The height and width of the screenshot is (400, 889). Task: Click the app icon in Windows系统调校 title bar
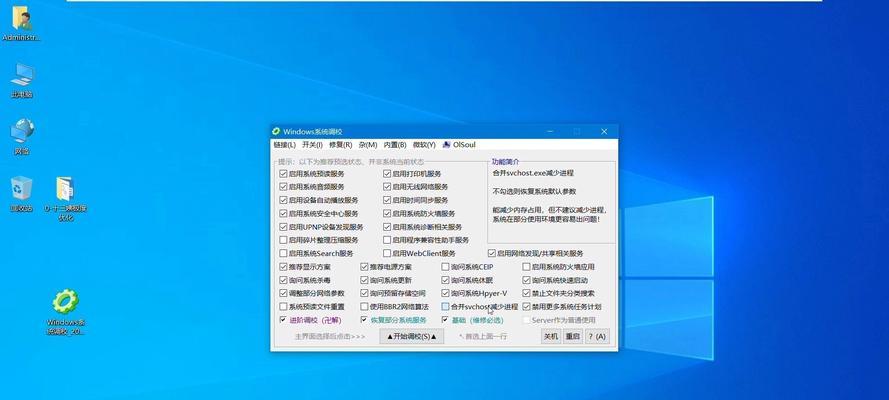[277, 131]
